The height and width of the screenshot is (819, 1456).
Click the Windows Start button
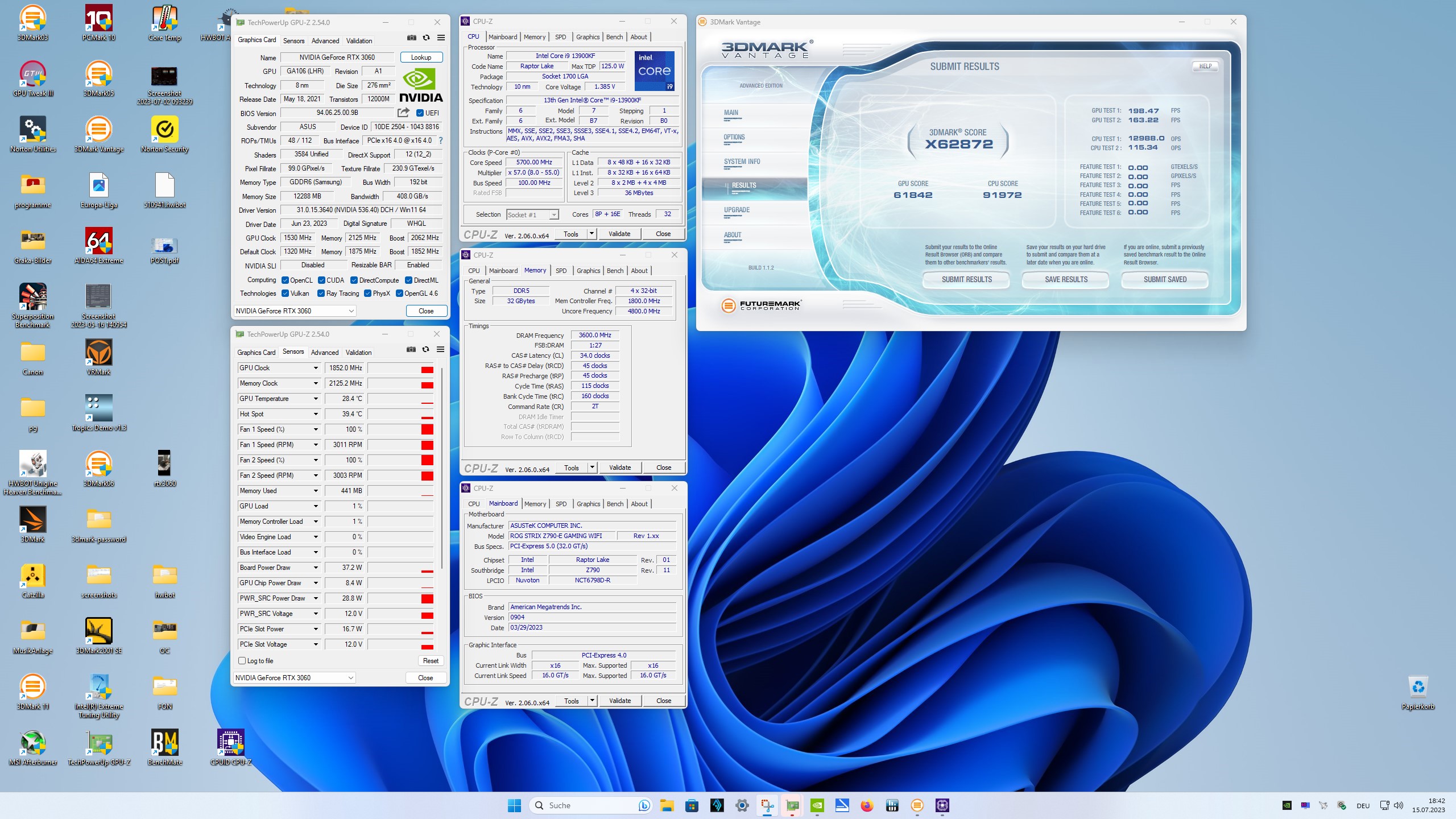(514, 805)
